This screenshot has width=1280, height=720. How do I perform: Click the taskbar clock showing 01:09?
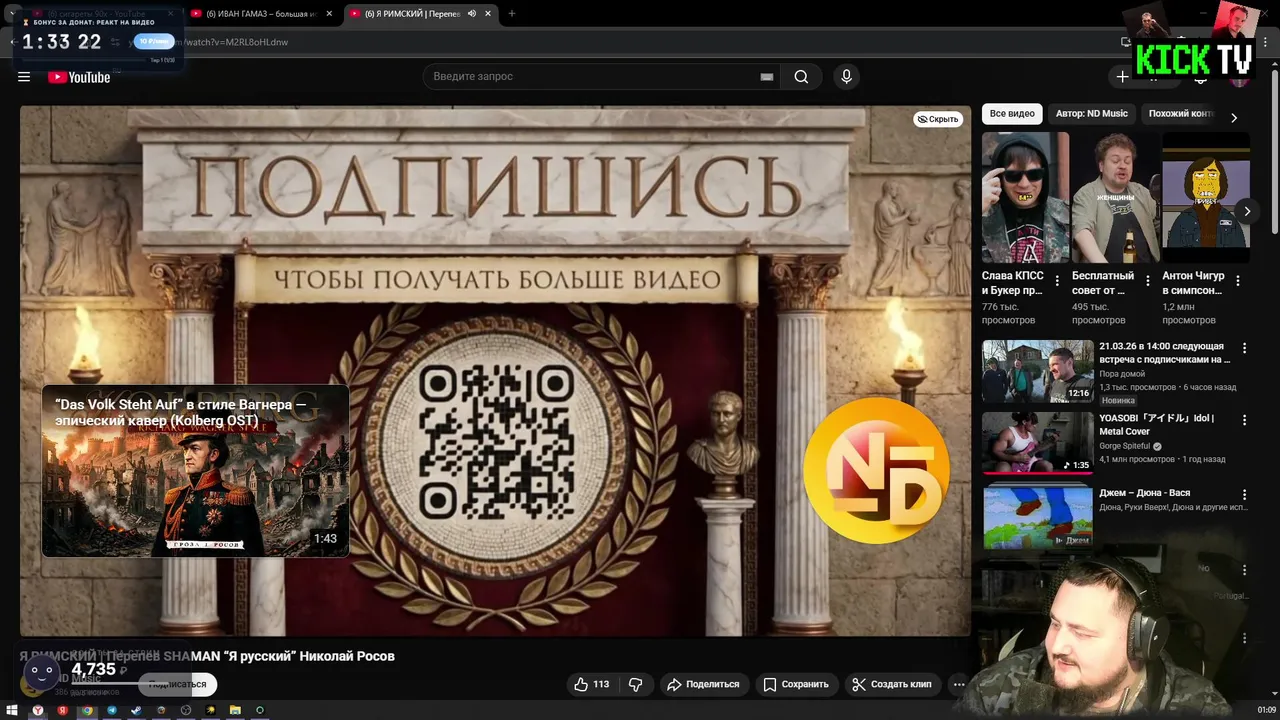[x=1266, y=710]
